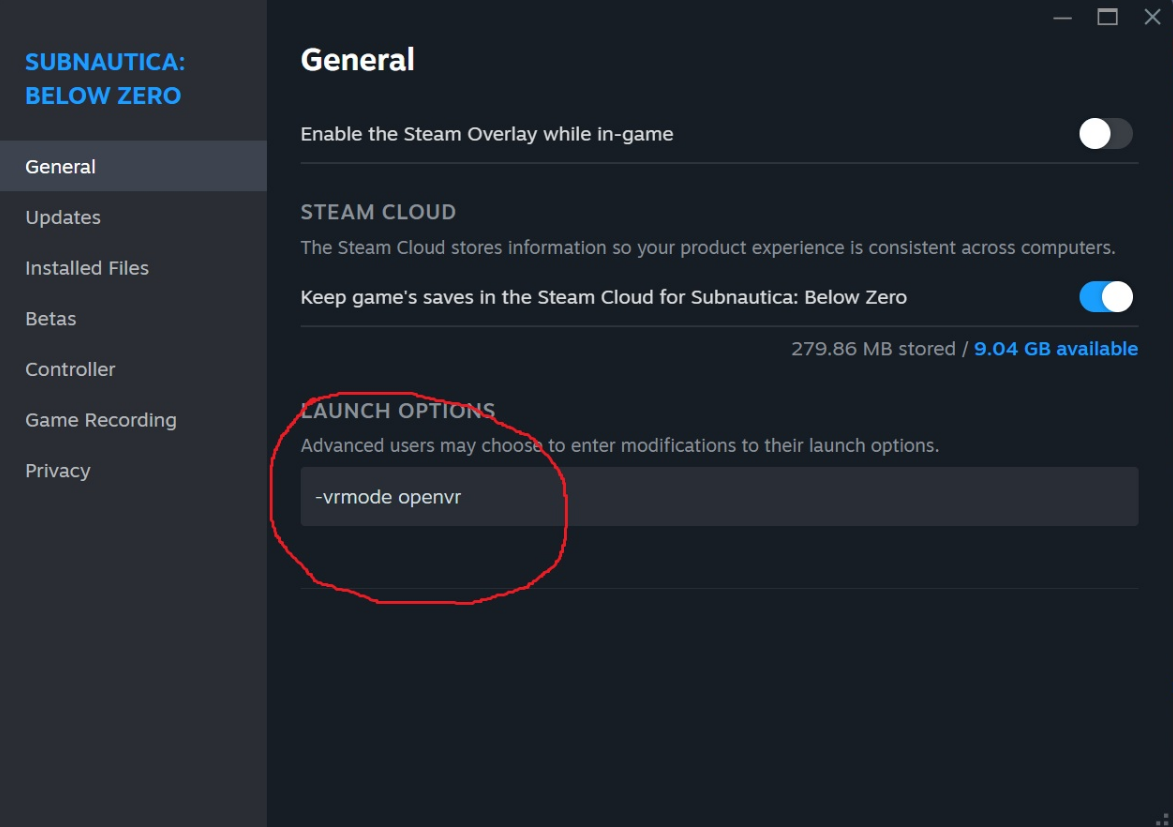Viewport: 1173px width, 827px height.
Task: Click the Keep game's saves label
Action: pos(603,297)
